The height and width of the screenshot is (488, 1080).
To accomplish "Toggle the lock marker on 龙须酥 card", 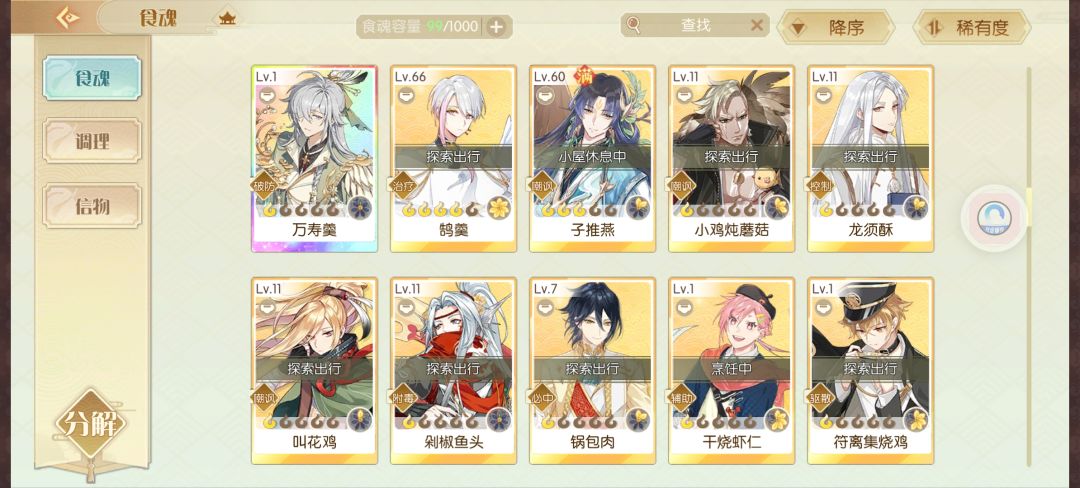I will 821,96.
